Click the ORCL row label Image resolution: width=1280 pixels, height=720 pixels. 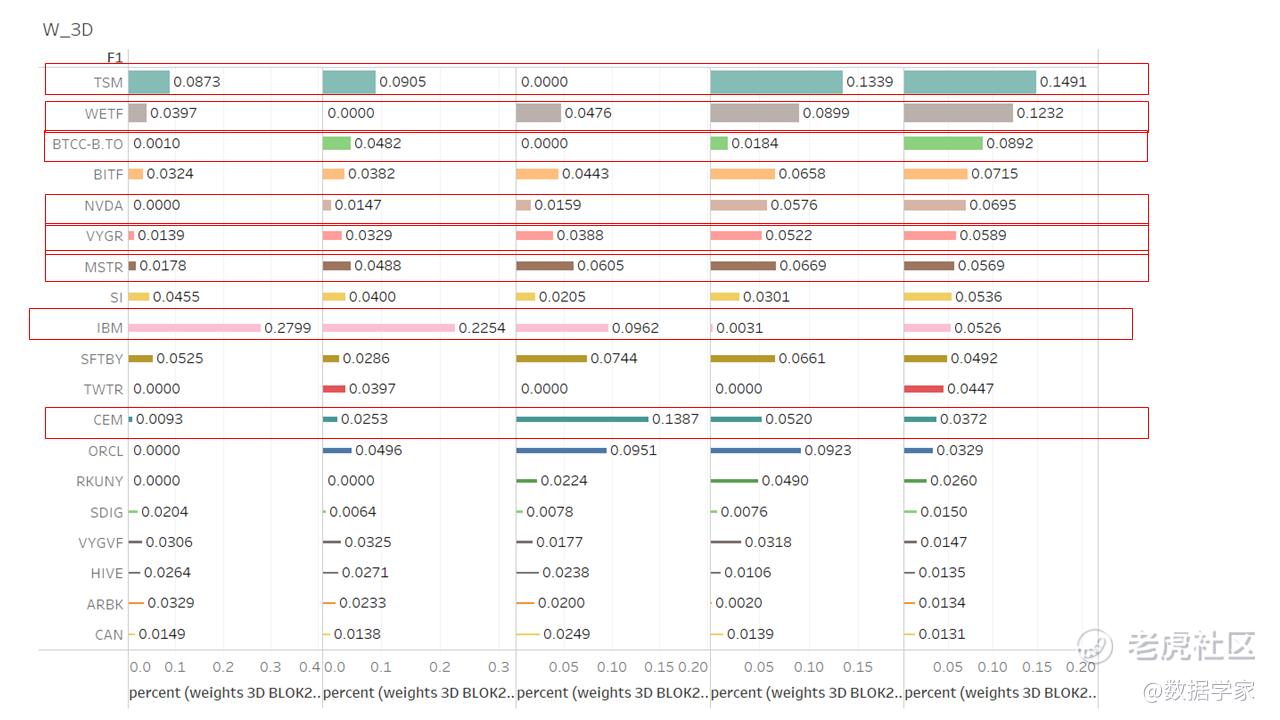106,451
